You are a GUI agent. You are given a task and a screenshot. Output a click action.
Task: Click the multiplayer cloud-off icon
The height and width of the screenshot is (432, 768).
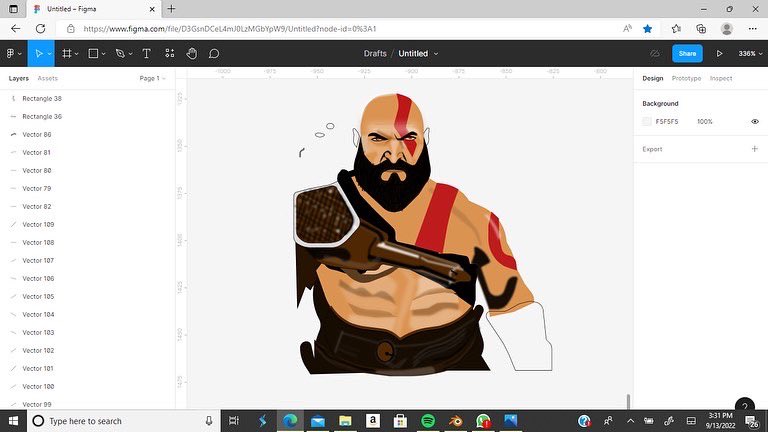tap(655, 53)
